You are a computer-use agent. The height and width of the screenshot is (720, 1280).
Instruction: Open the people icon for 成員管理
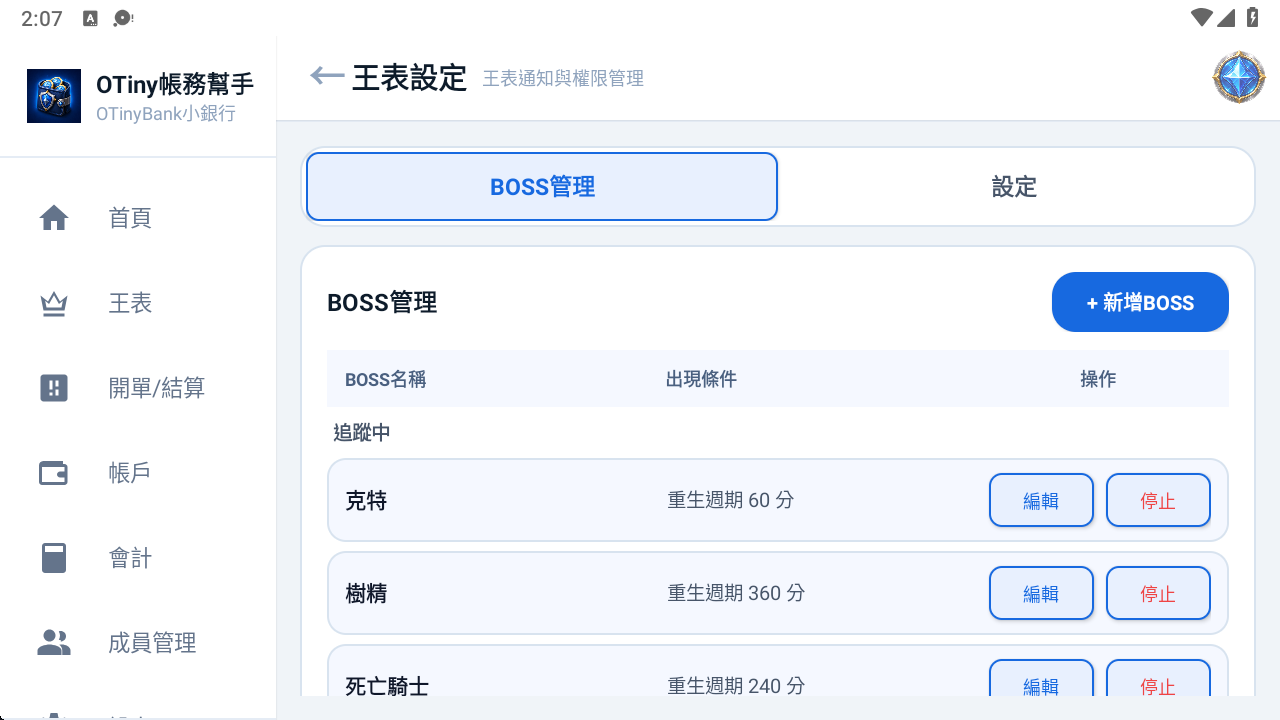54,643
